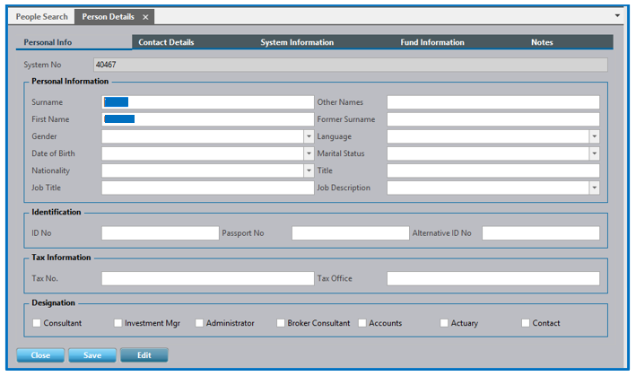Open the Language dropdown arrow
This screenshot has height=376, width=636.
[594, 136]
